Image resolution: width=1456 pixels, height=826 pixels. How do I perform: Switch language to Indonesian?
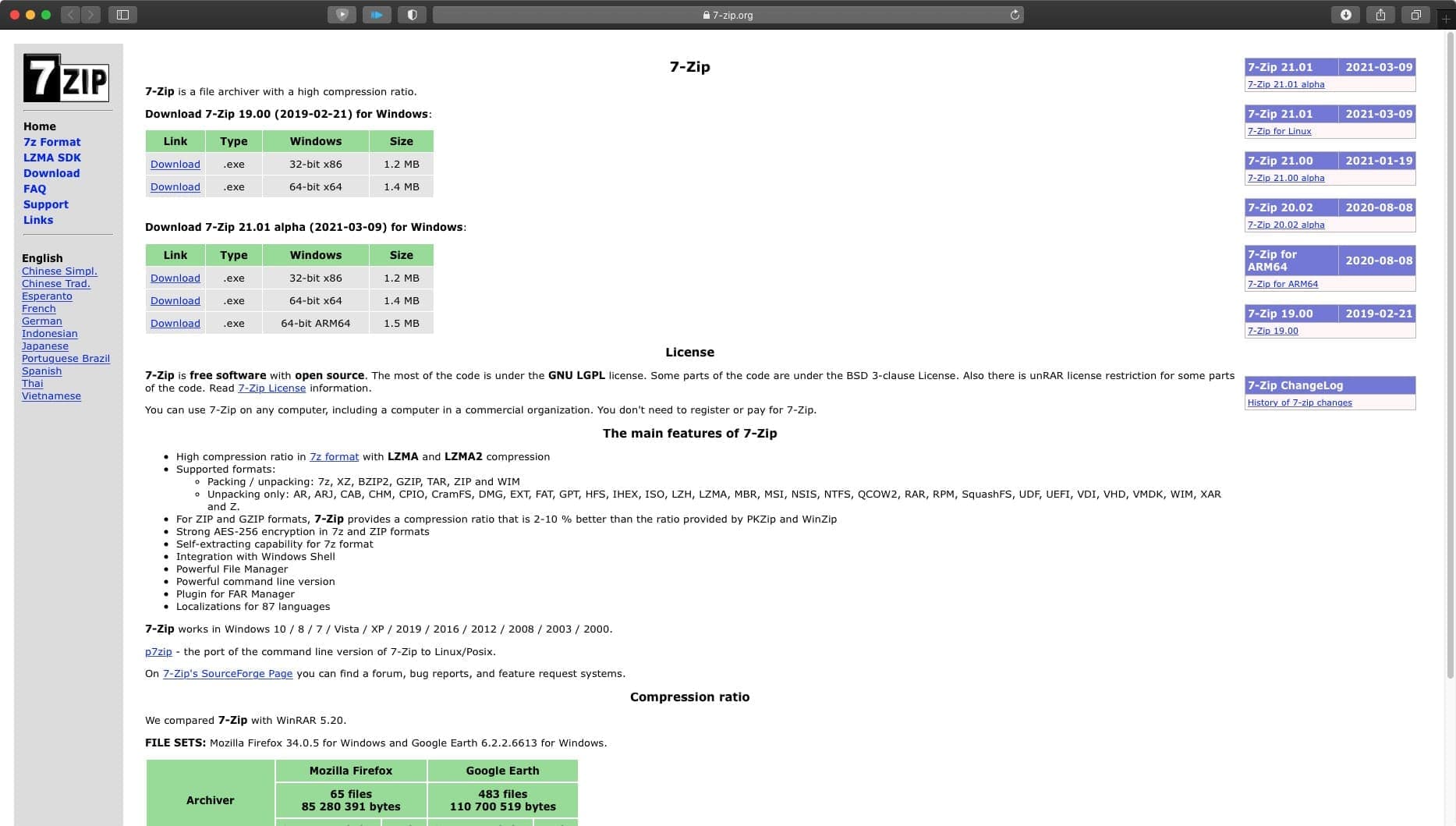tap(50, 334)
